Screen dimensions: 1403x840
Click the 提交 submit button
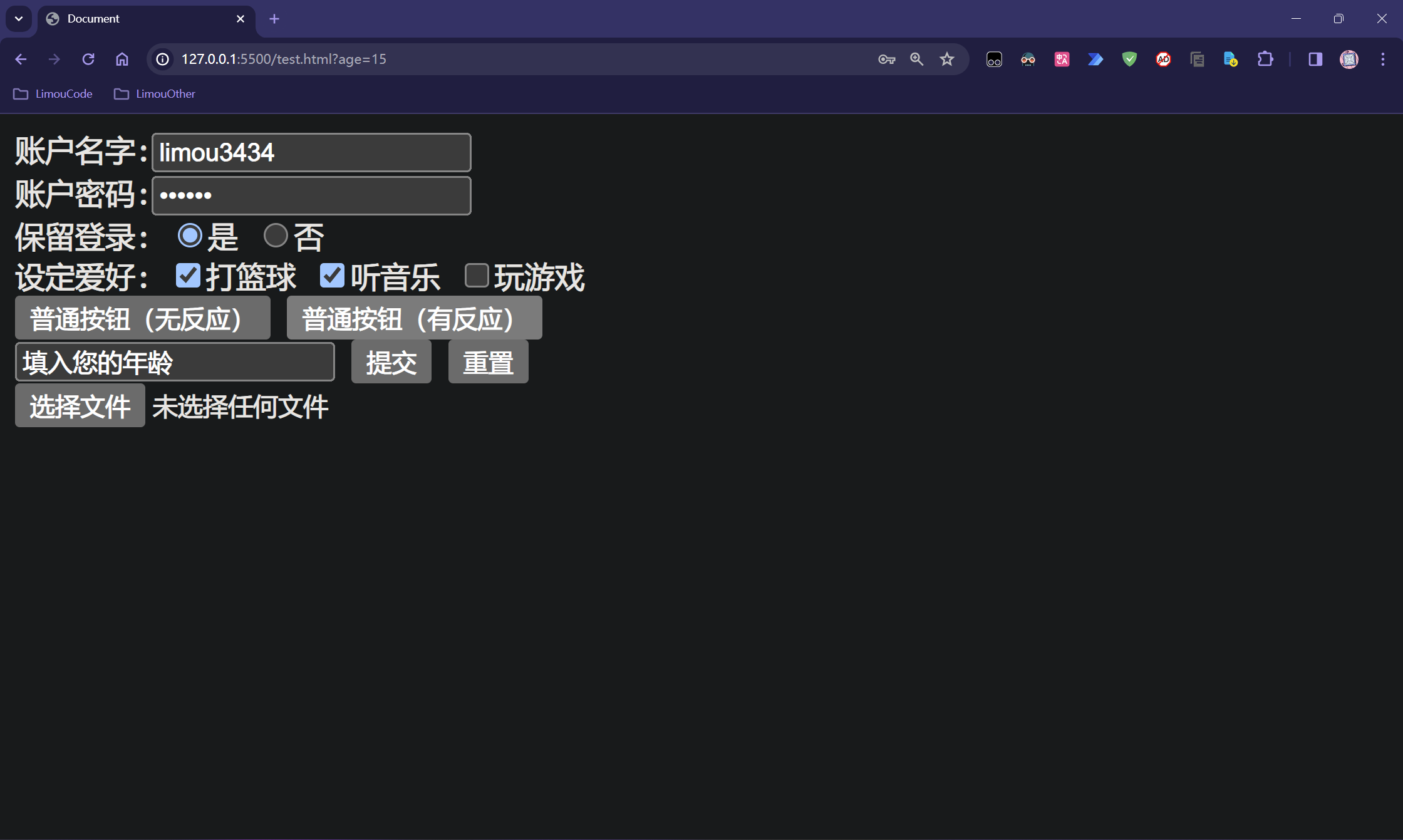pyautogui.click(x=391, y=362)
